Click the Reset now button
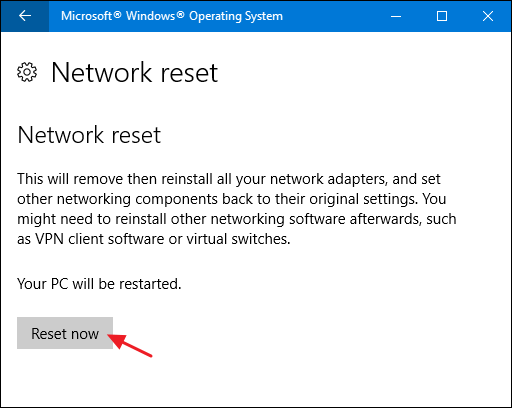This screenshot has height=408, width=512. pos(65,333)
